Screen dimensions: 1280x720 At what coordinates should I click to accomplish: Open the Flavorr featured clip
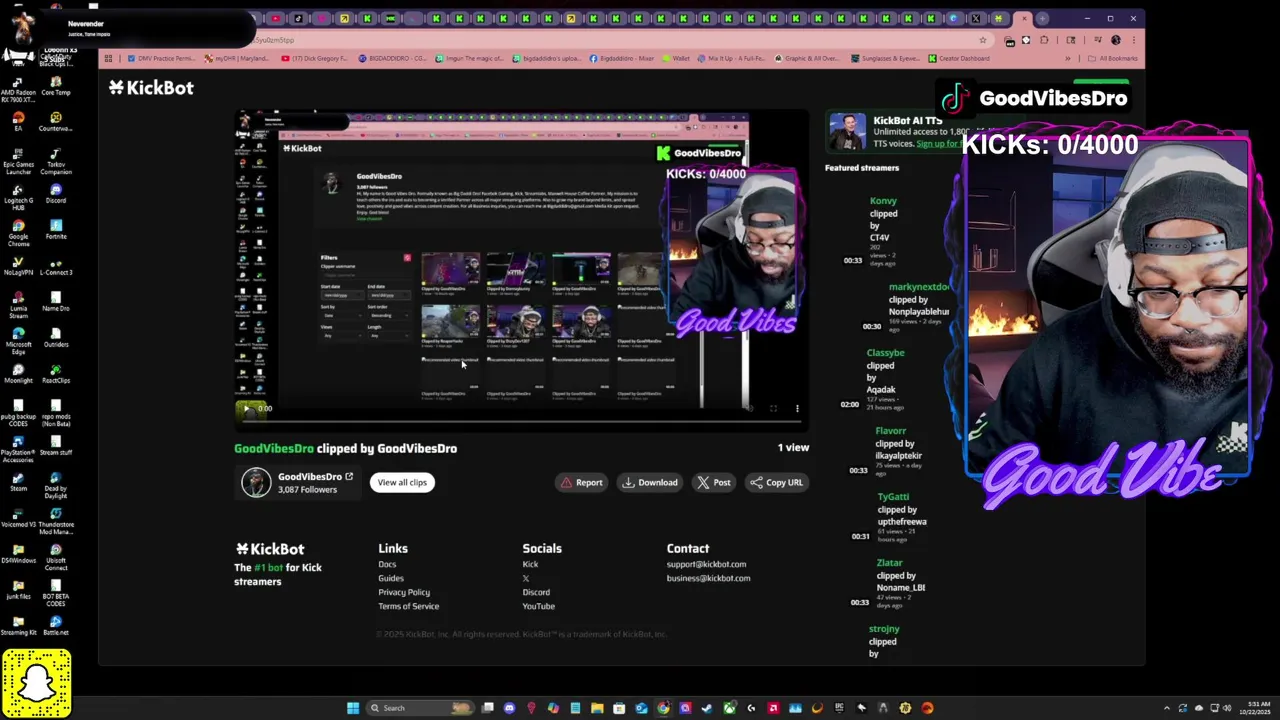coord(890,431)
